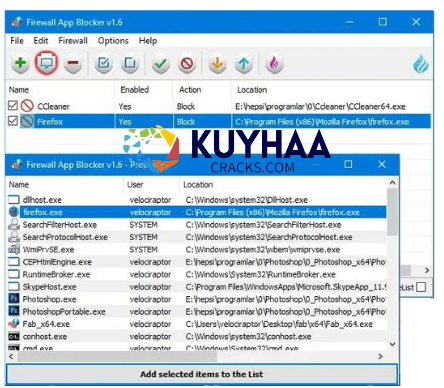This screenshot has height=388, width=444.
Task: Click the Uncheck All toolbar icon
Action: [x=130, y=63]
